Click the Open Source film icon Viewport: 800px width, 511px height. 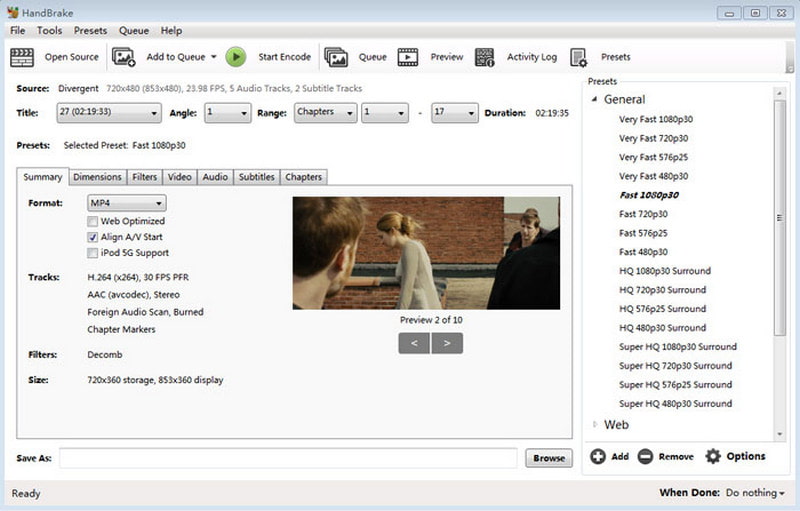click(x=23, y=57)
